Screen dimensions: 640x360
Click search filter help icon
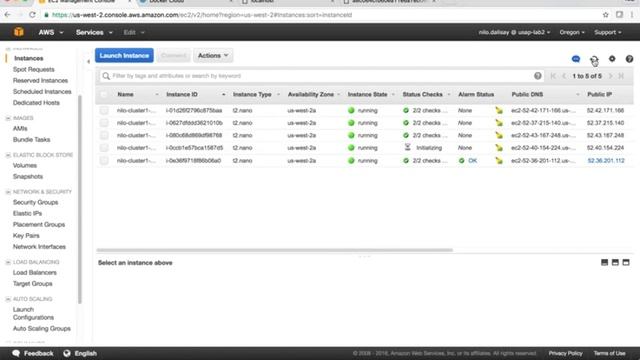point(538,76)
